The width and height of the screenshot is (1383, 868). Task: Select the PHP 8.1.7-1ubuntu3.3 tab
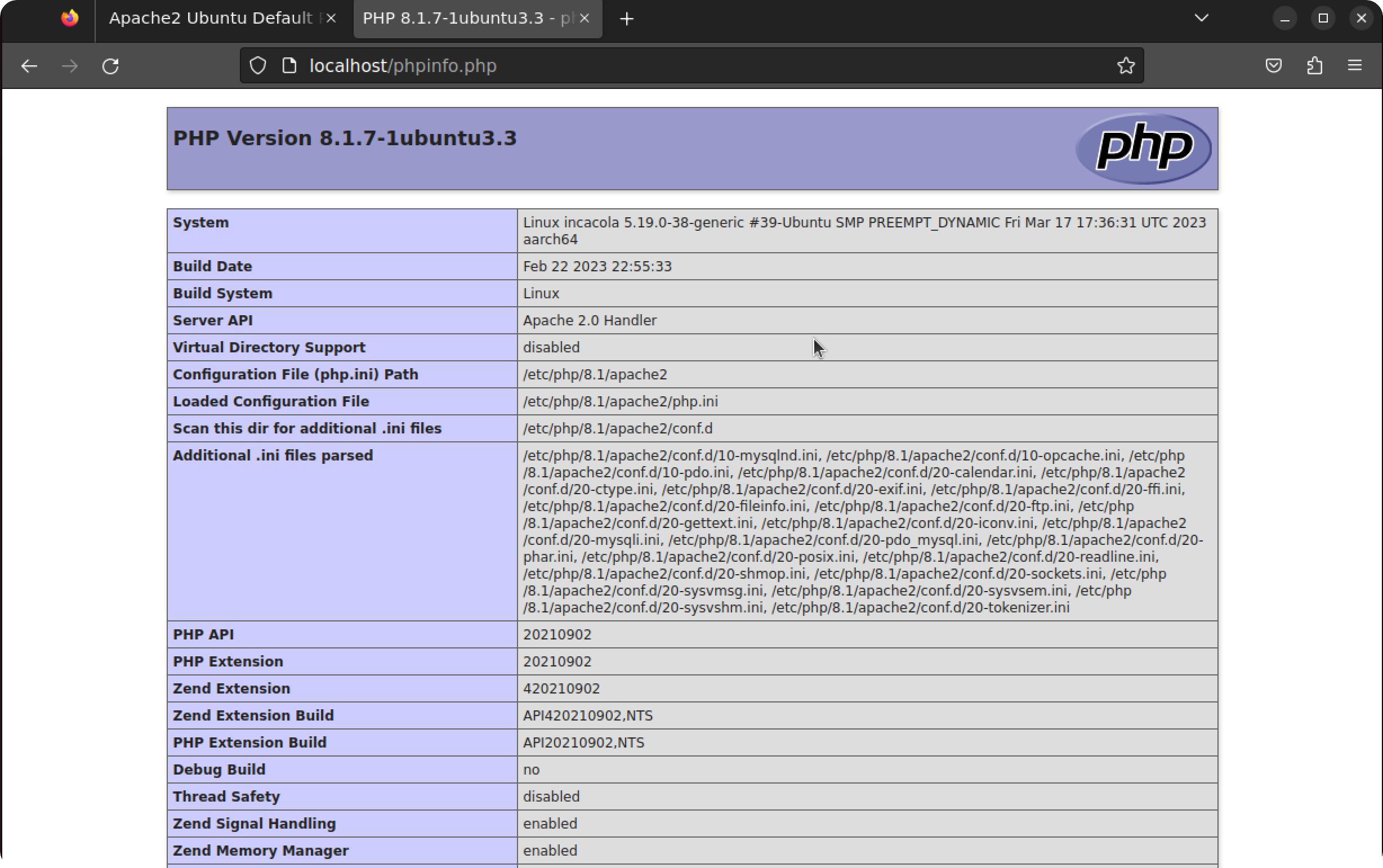click(x=478, y=19)
